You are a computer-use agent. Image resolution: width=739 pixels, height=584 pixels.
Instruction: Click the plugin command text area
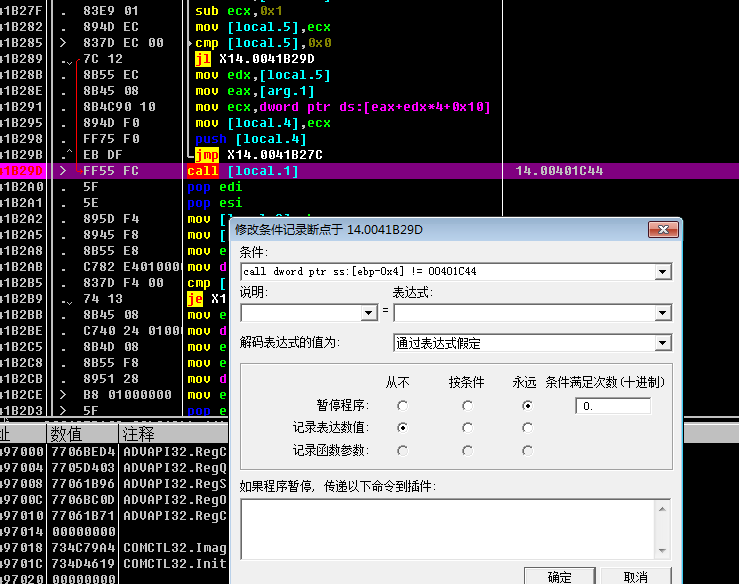[448, 529]
